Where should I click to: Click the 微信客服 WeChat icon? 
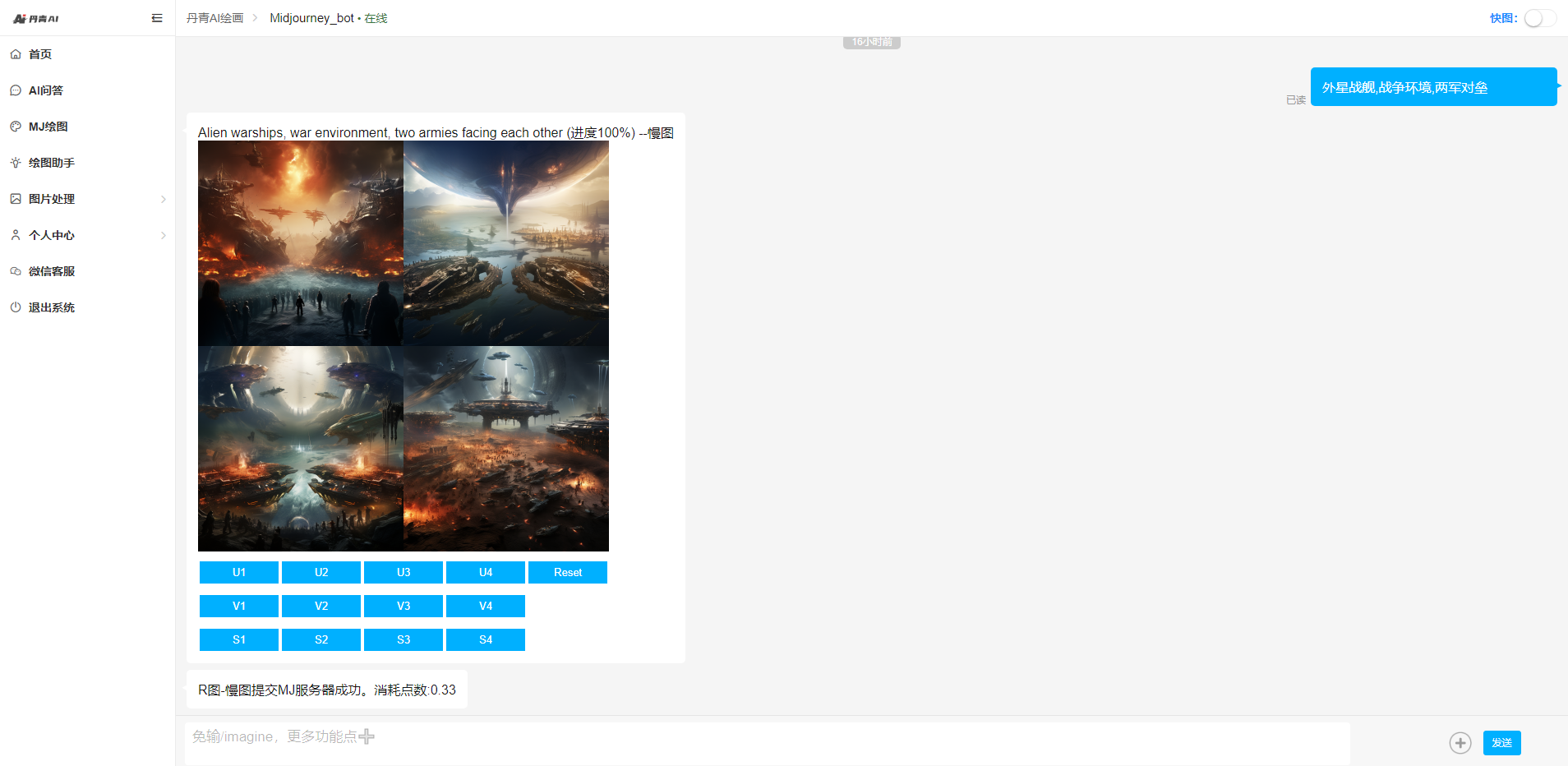[16, 271]
